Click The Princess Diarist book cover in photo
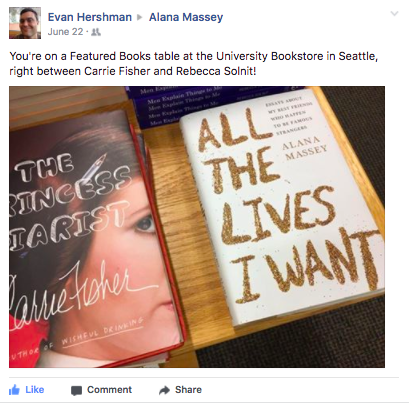 [x=95, y=238]
